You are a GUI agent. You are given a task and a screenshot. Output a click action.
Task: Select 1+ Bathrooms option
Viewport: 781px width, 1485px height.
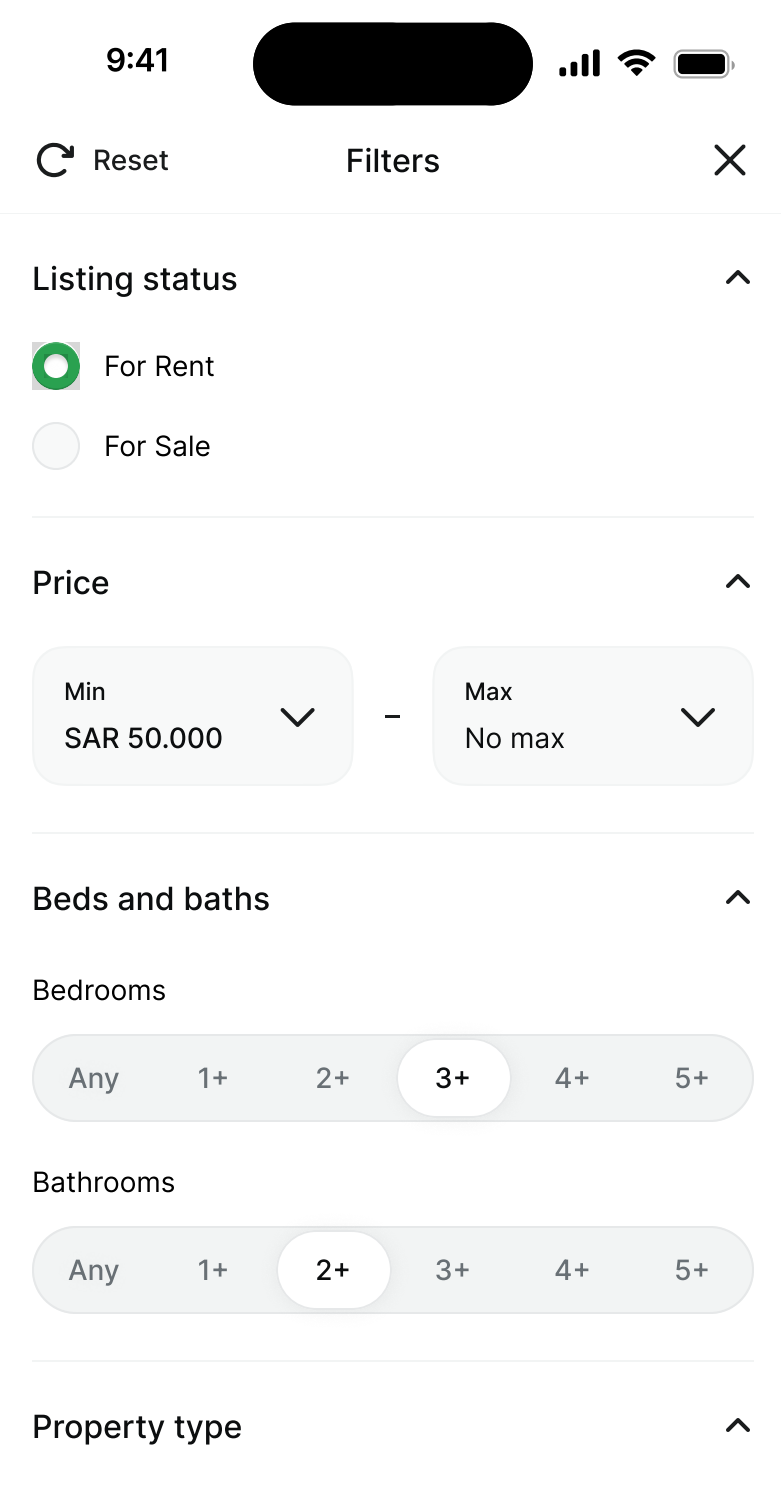[213, 1270]
